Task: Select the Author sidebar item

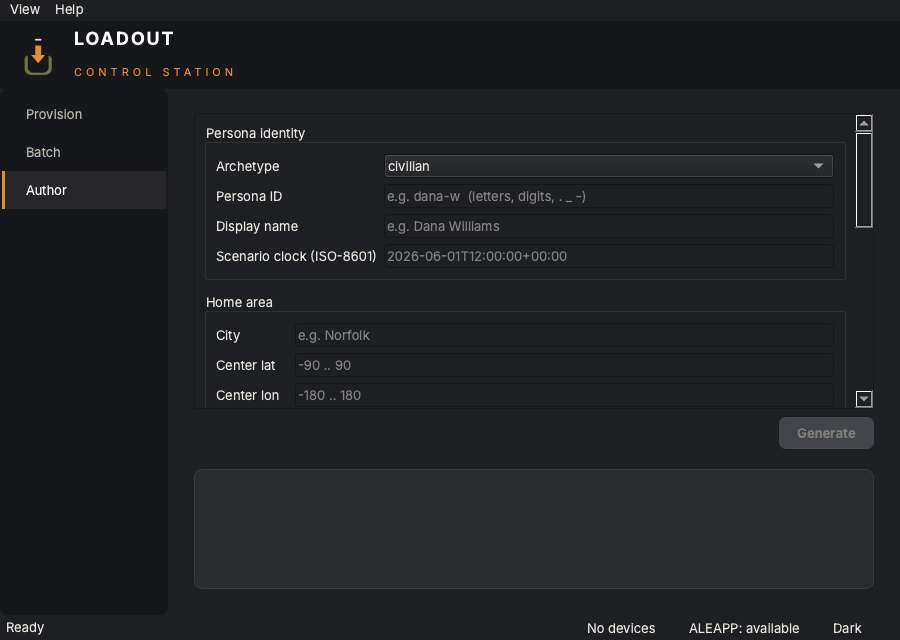Action: click(85, 190)
